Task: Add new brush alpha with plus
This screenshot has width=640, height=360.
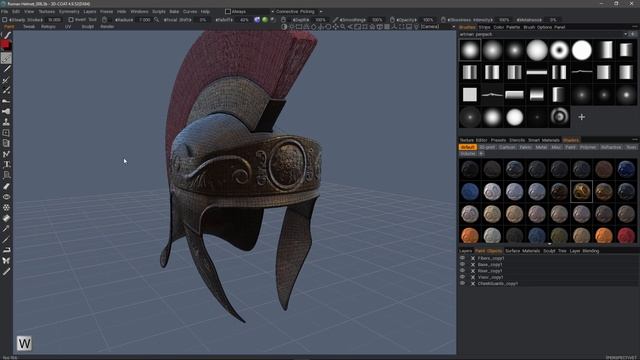Action: coord(582,117)
